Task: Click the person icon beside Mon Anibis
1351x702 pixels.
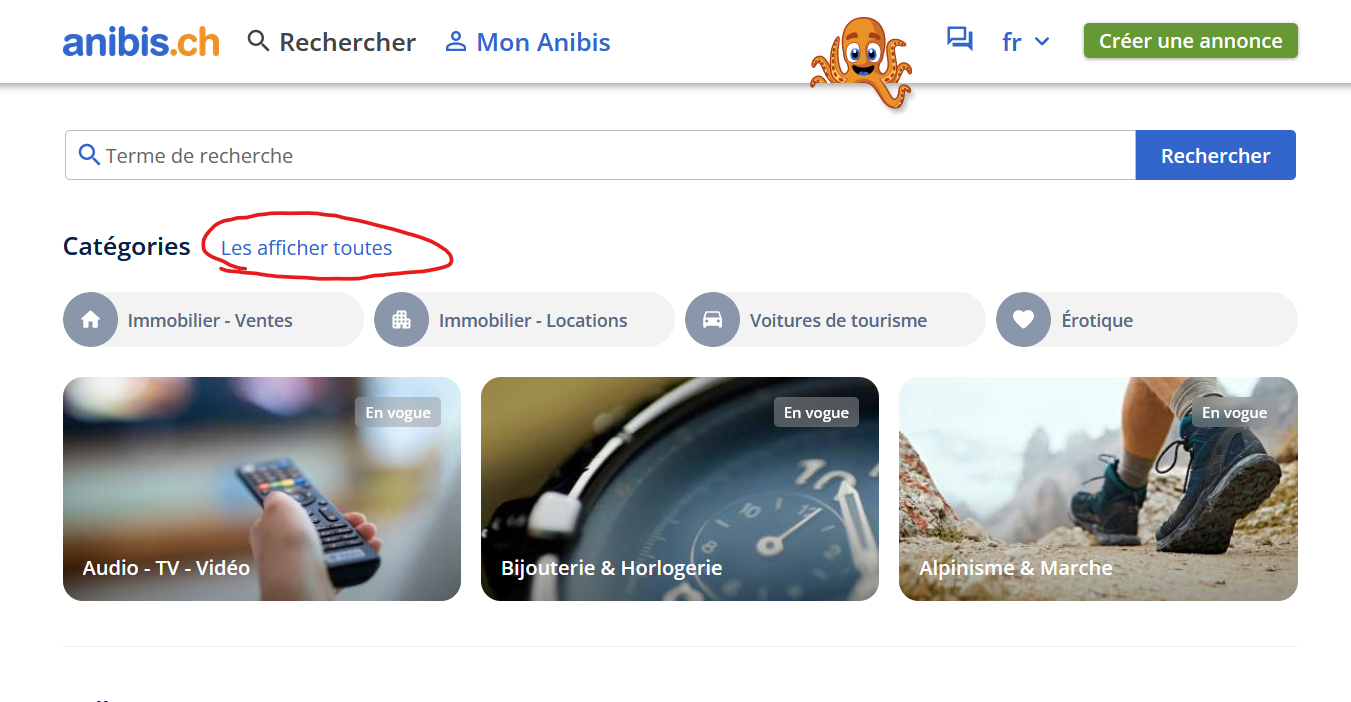Action: click(x=456, y=41)
